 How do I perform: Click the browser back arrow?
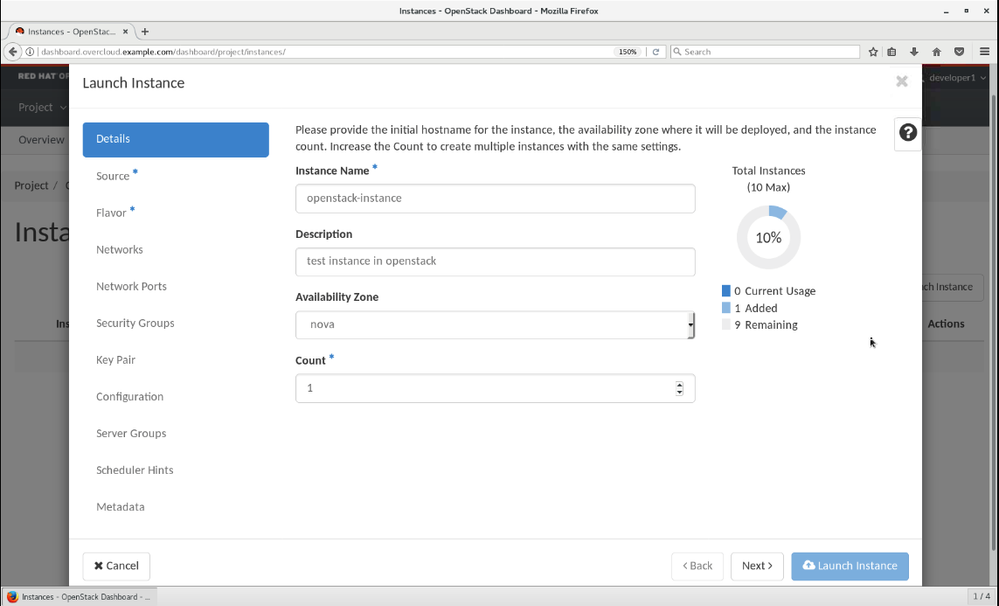[x=13, y=52]
